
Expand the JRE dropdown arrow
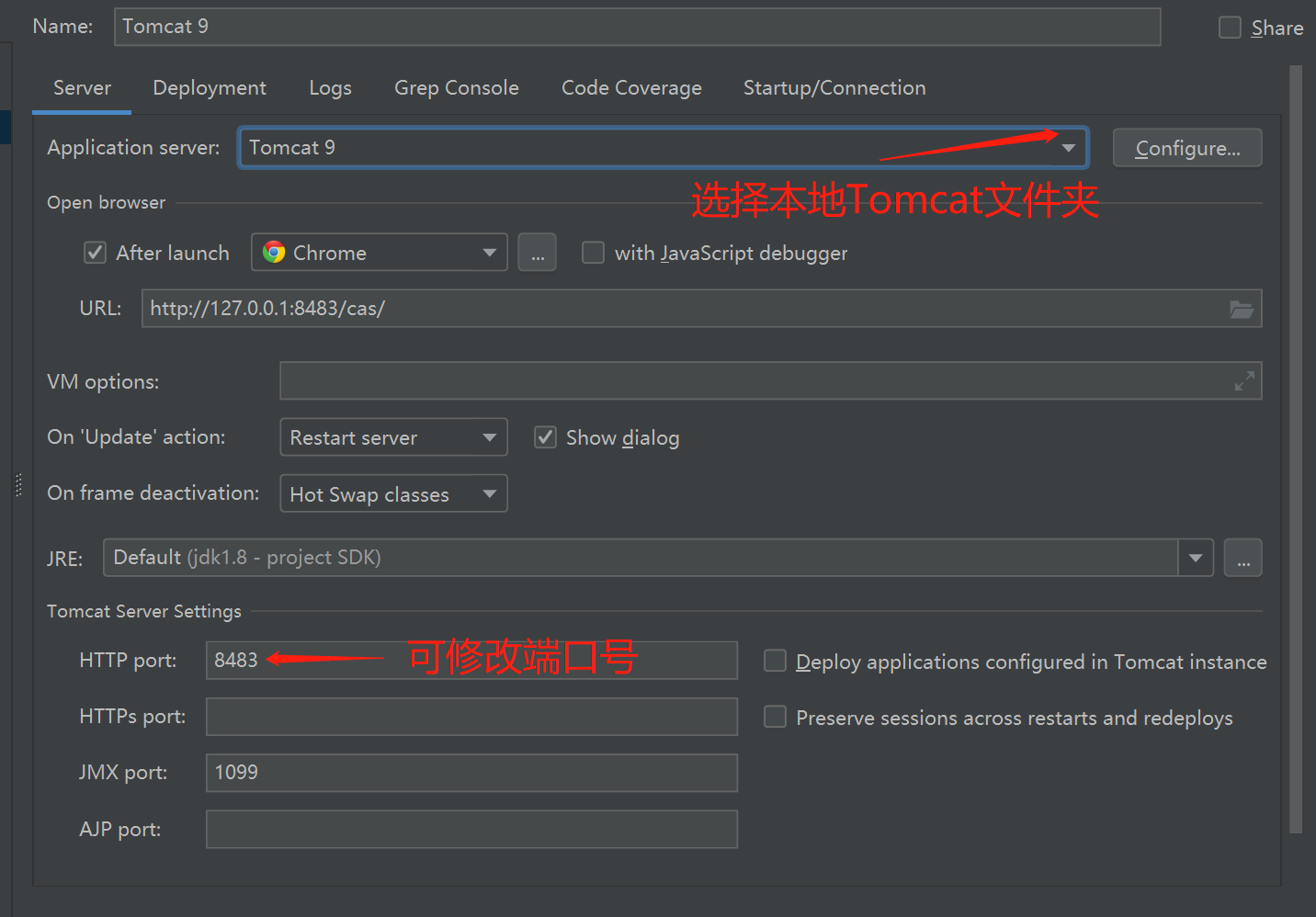coord(1196,559)
